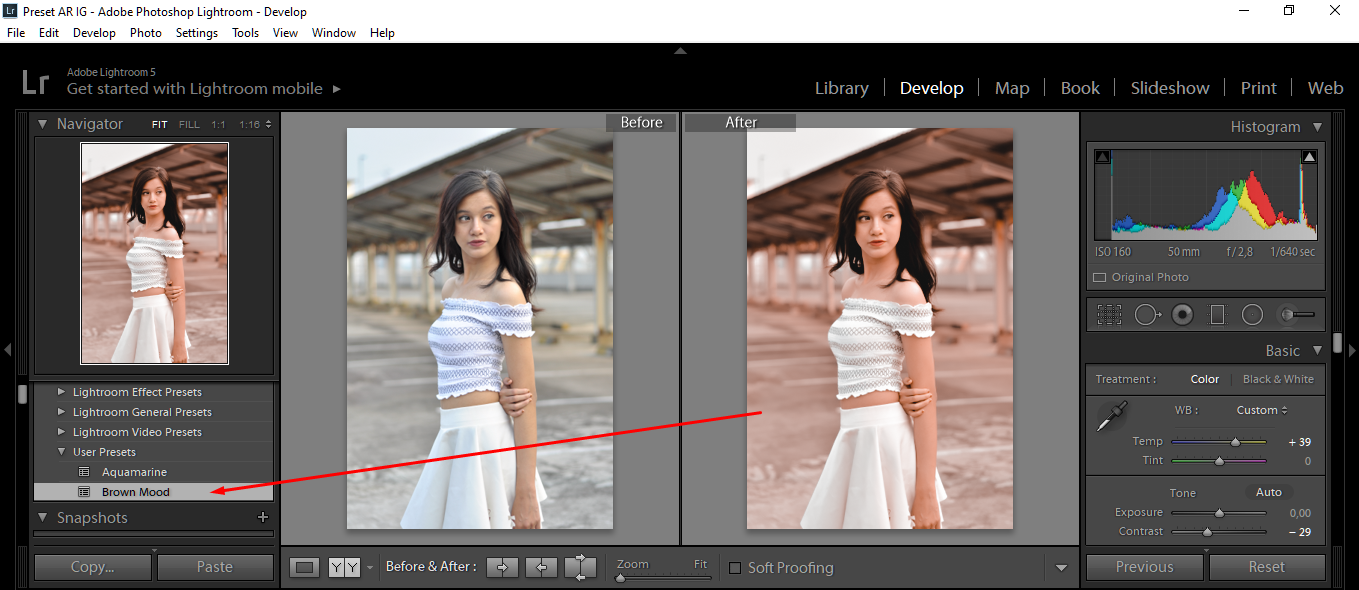Open the Develop menu
Viewport: 1359px width, 590px height.
94,33
